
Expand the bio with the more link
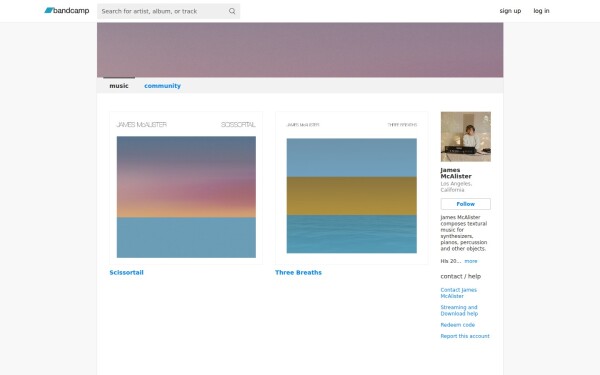pos(471,261)
